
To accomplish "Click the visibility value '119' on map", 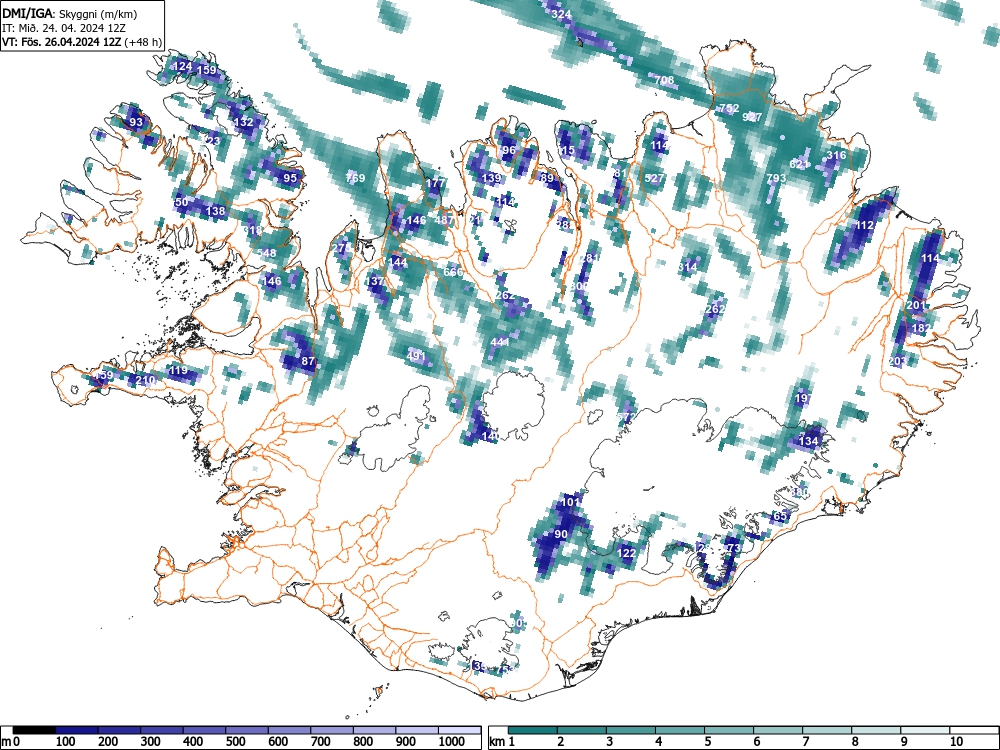I will pos(178,370).
